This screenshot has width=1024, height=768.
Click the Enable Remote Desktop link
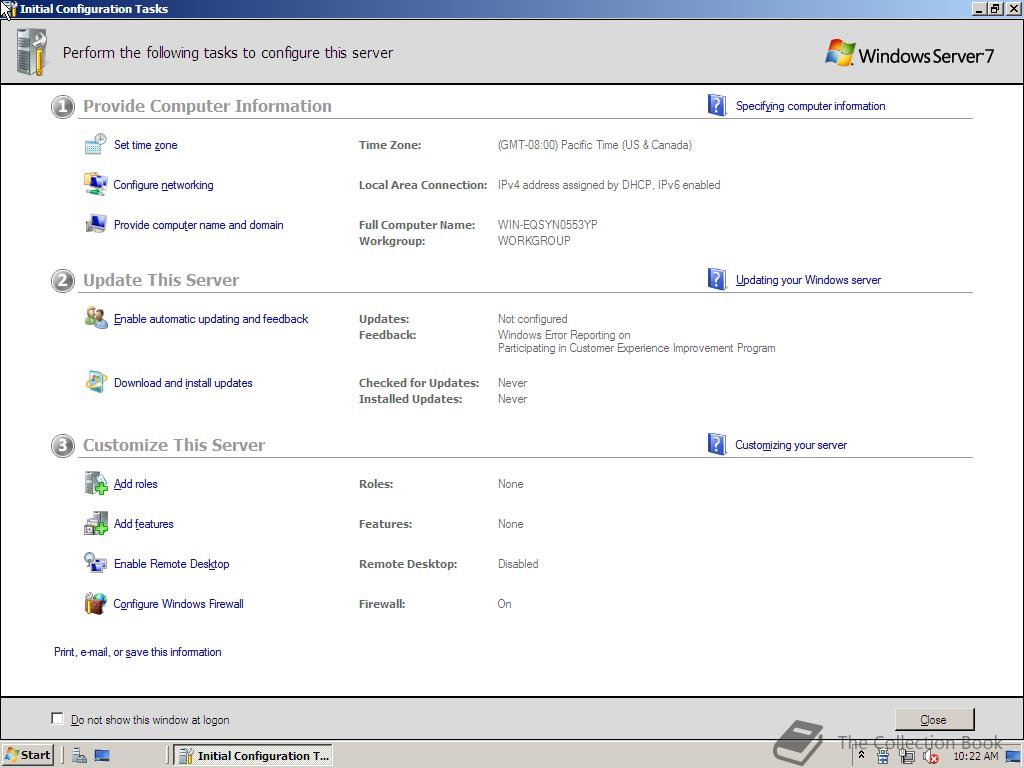(172, 564)
